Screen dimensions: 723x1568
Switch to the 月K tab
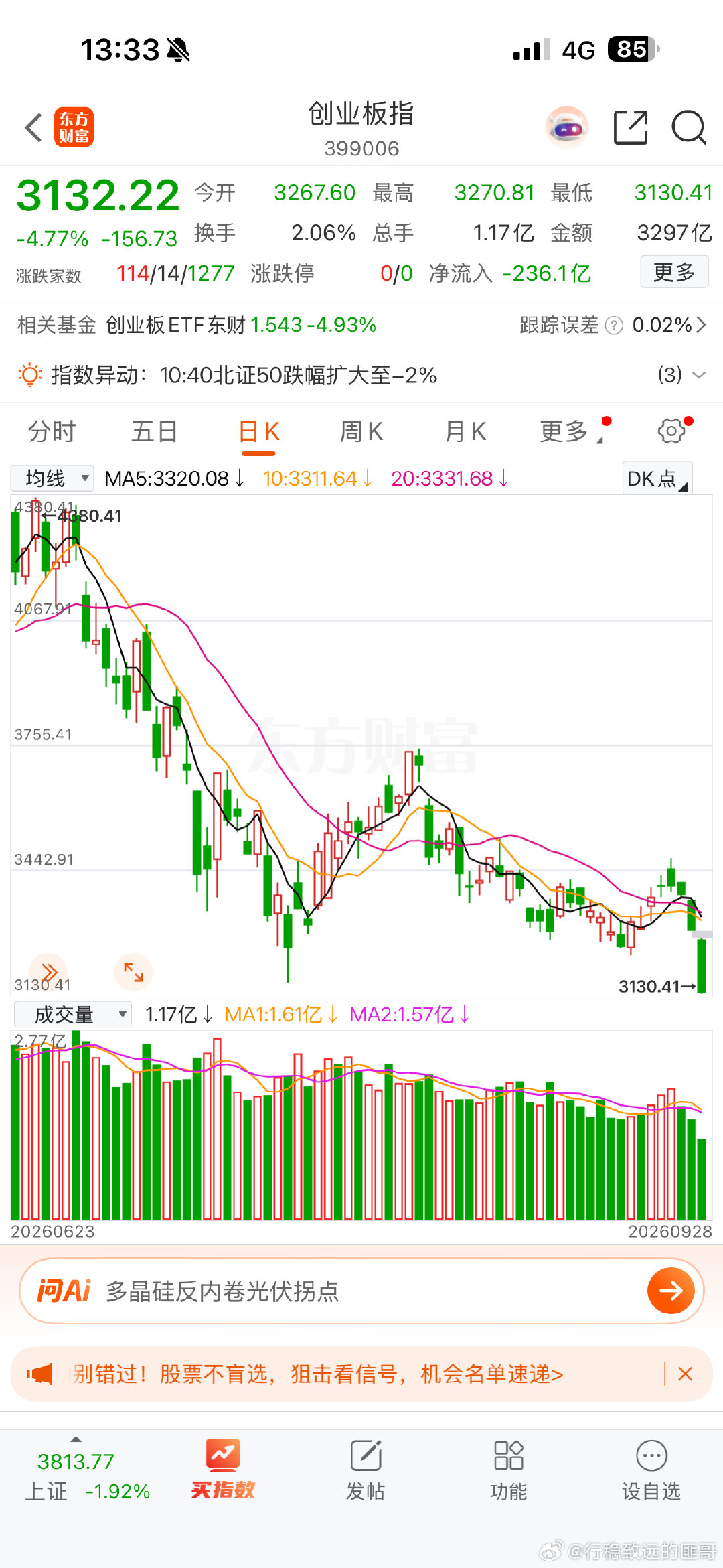[x=465, y=431]
